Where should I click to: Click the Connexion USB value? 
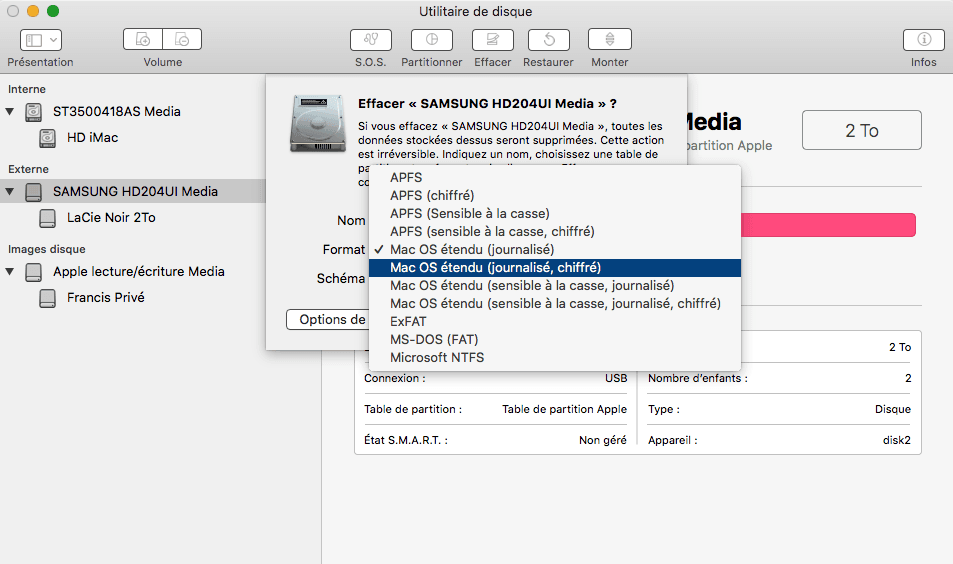616,378
